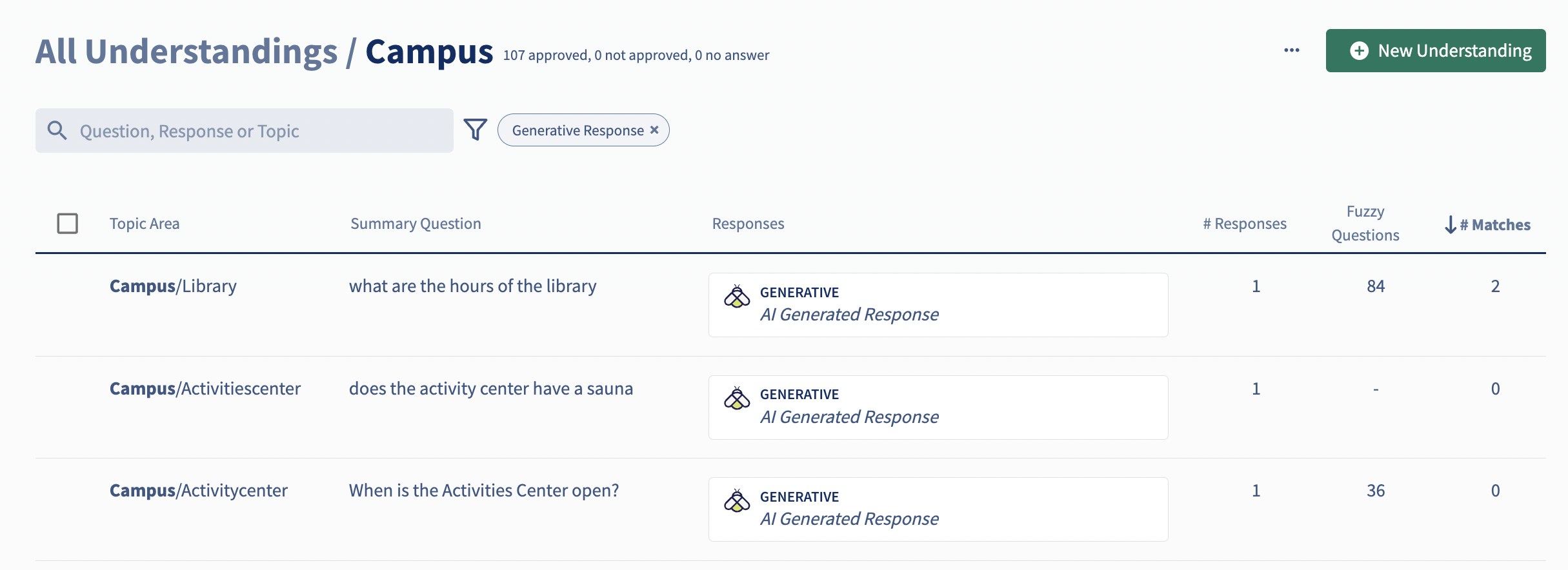Open Campus/Library topic area
The width and height of the screenshot is (1568, 570).
[173, 286]
